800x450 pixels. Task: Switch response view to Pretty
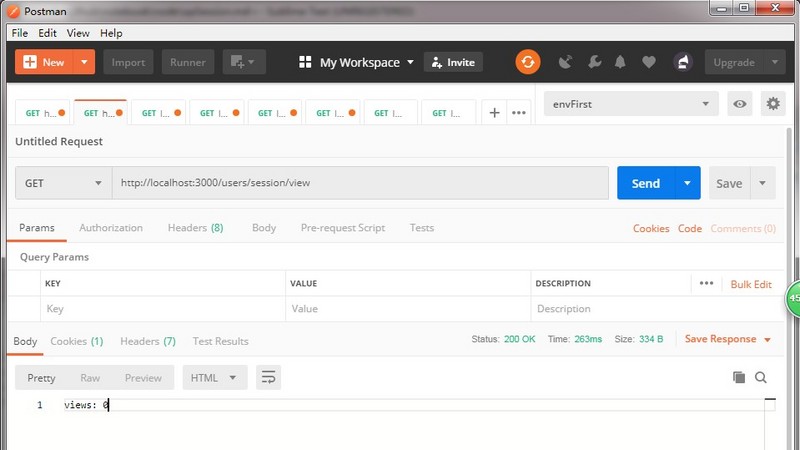pyautogui.click(x=41, y=378)
